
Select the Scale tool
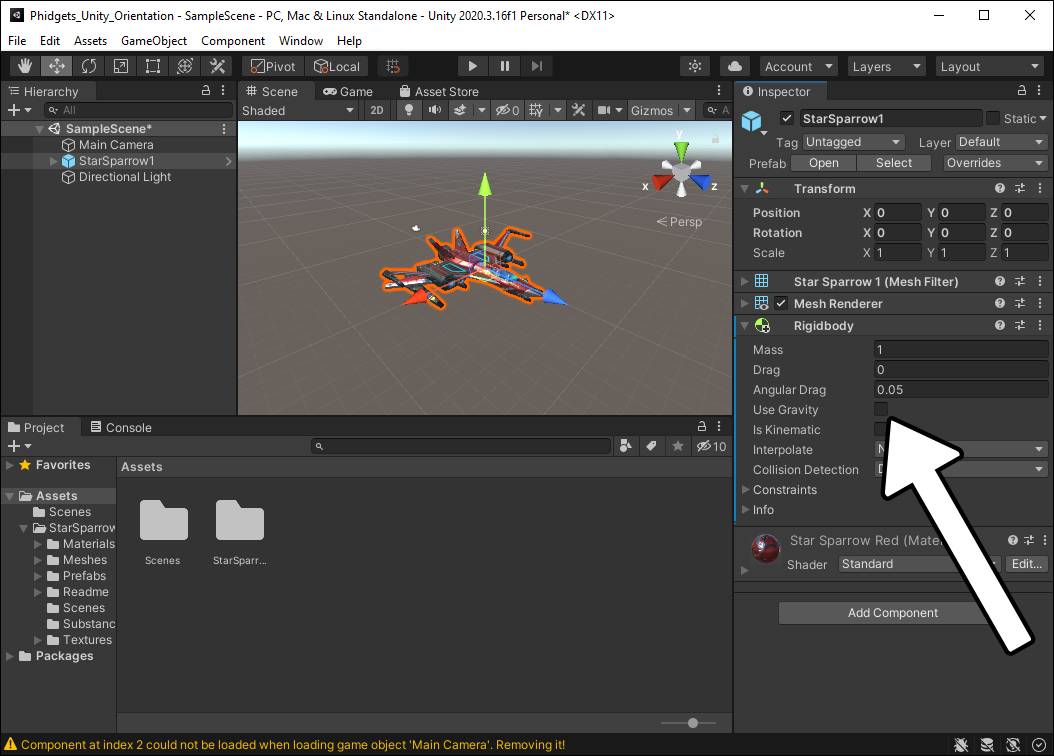(x=120, y=66)
